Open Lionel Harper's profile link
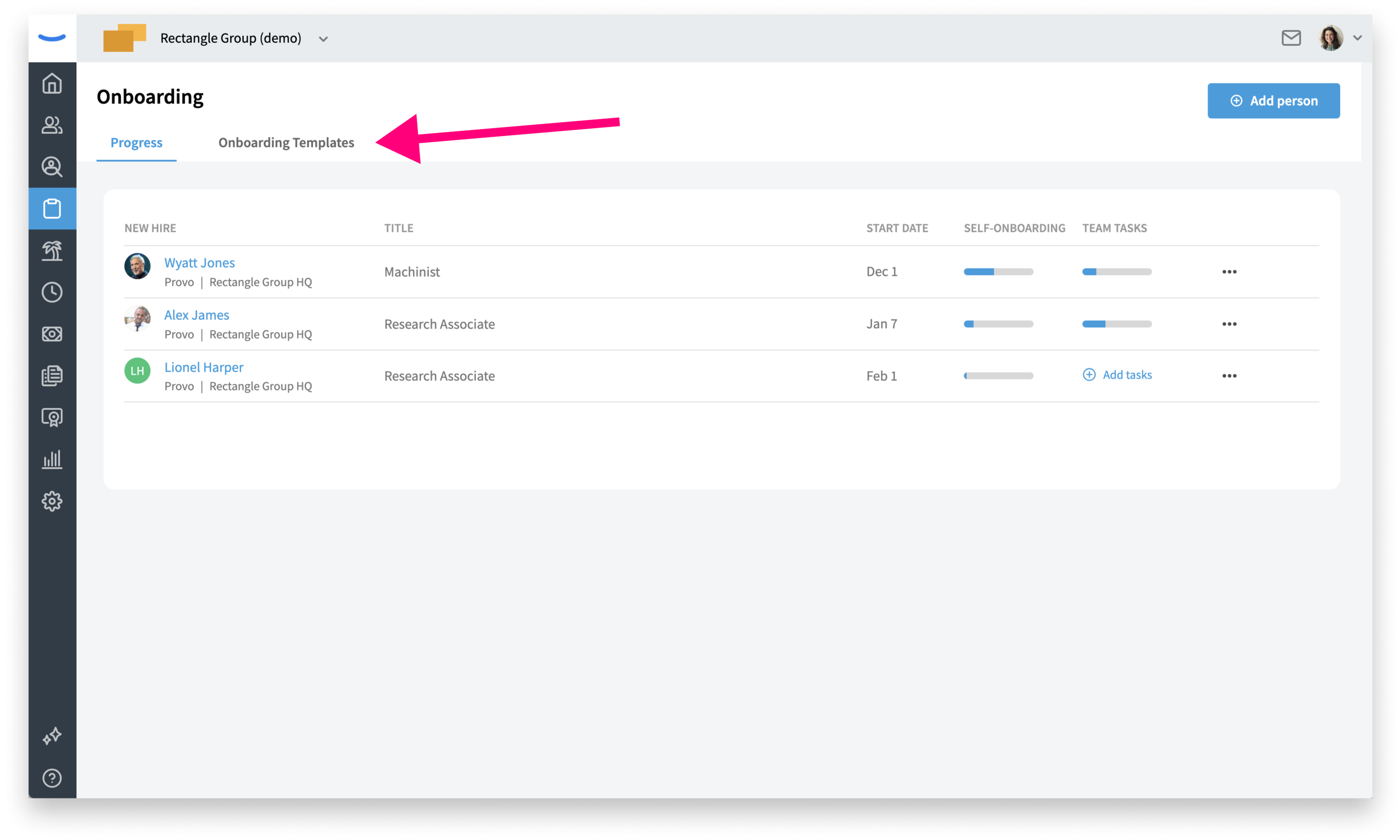Screen dimensions: 1400x840 click(x=204, y=367)
